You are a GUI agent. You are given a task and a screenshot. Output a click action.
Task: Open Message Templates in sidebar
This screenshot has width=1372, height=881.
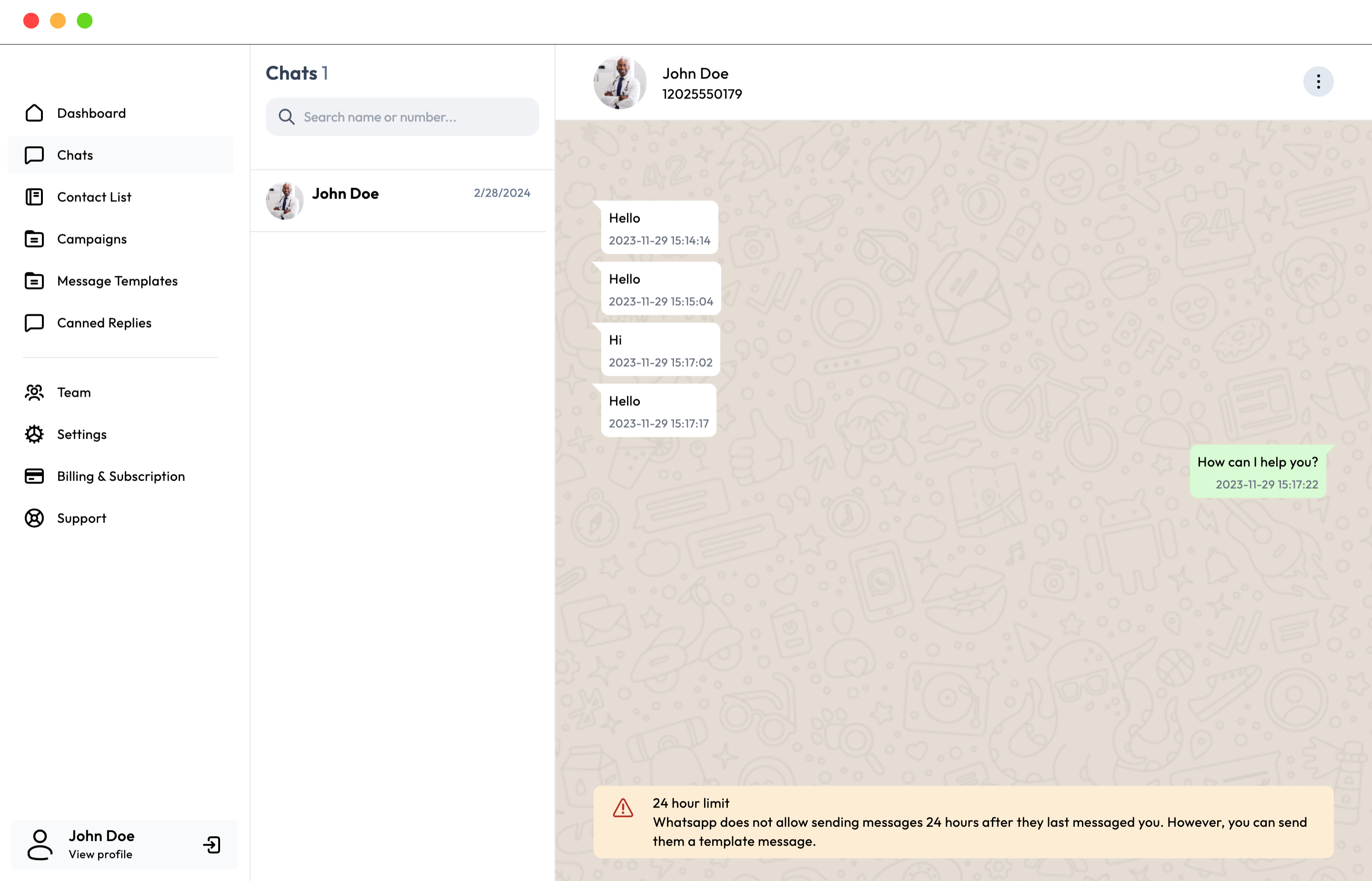pyautogui.click(x=117, y=281)
